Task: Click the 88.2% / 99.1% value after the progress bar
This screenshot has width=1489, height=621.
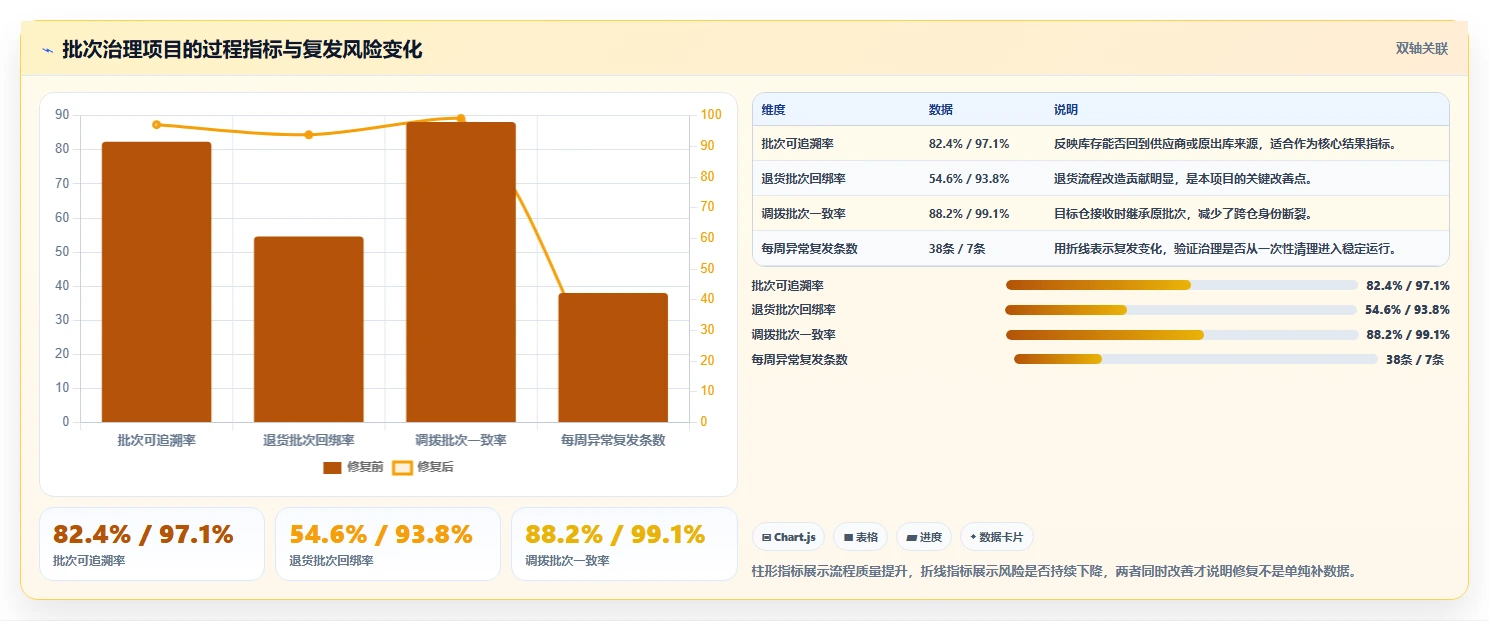Action: (1408, 335)
